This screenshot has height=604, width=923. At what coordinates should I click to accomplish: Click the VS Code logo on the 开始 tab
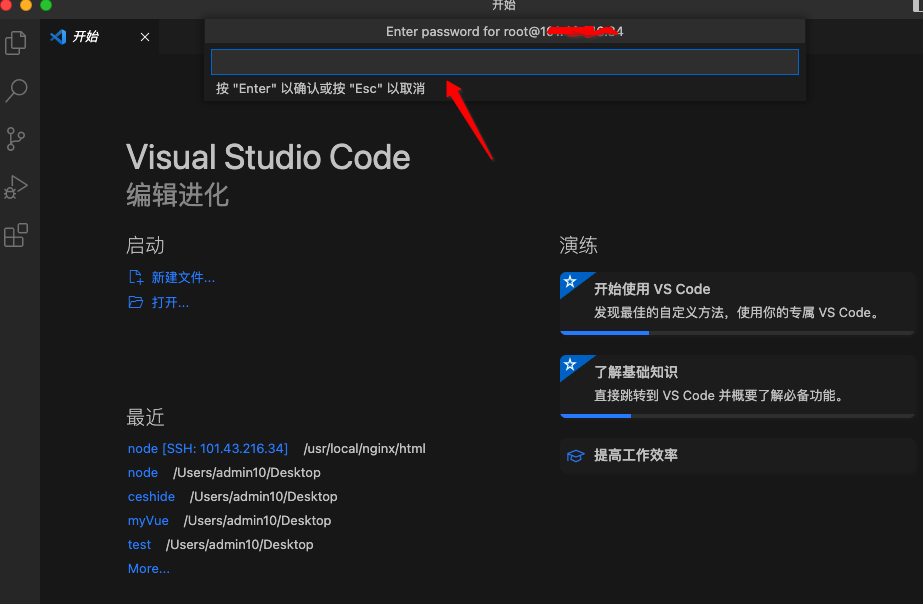(58, 37)
